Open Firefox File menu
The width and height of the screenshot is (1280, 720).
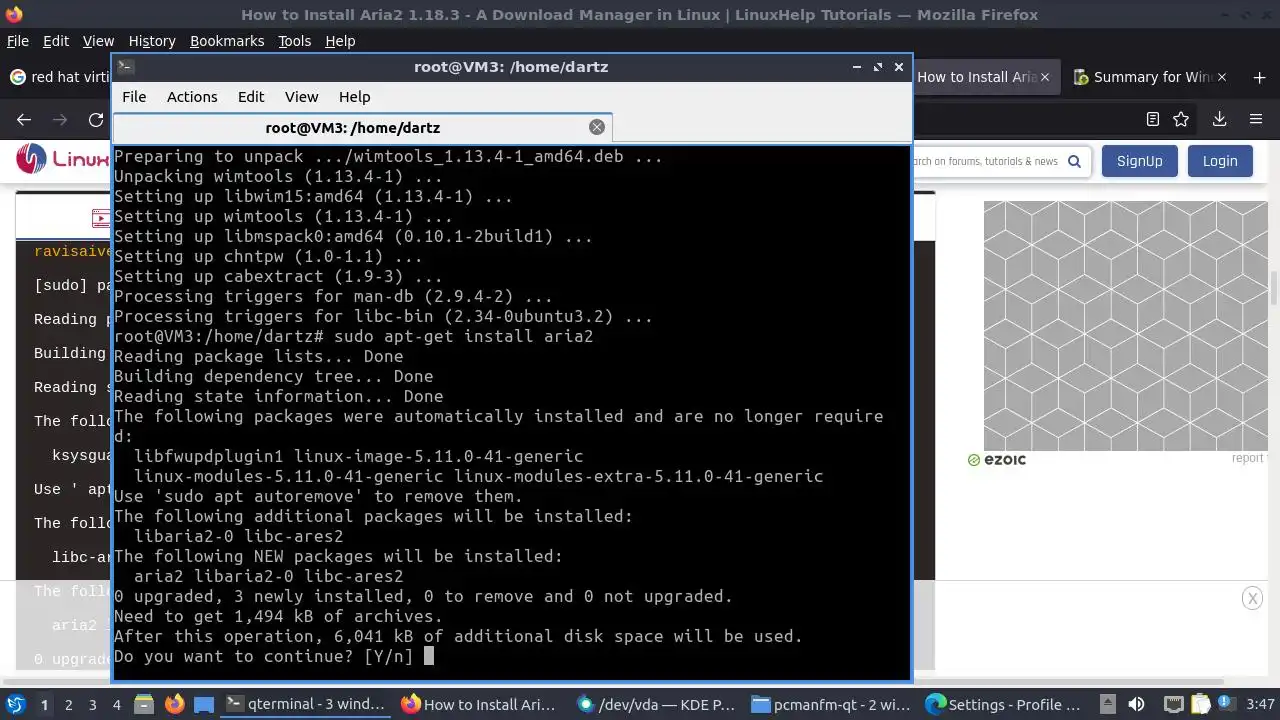(x=18, y=41)
